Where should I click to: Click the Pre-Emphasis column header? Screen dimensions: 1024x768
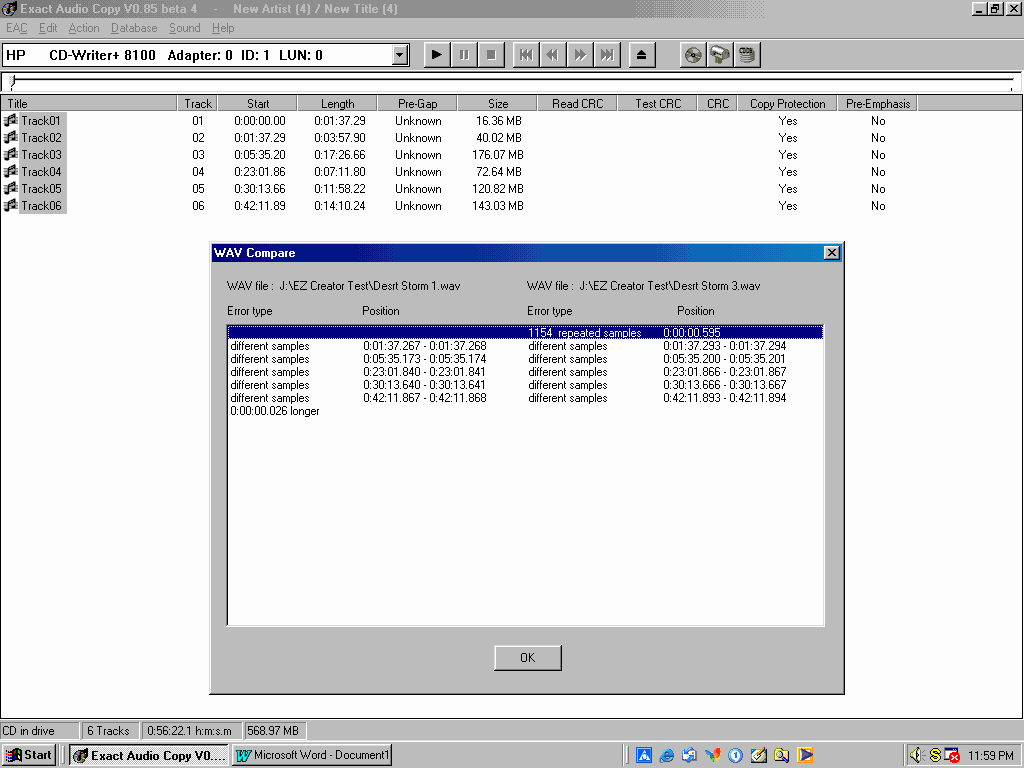[x=878, y=103]
